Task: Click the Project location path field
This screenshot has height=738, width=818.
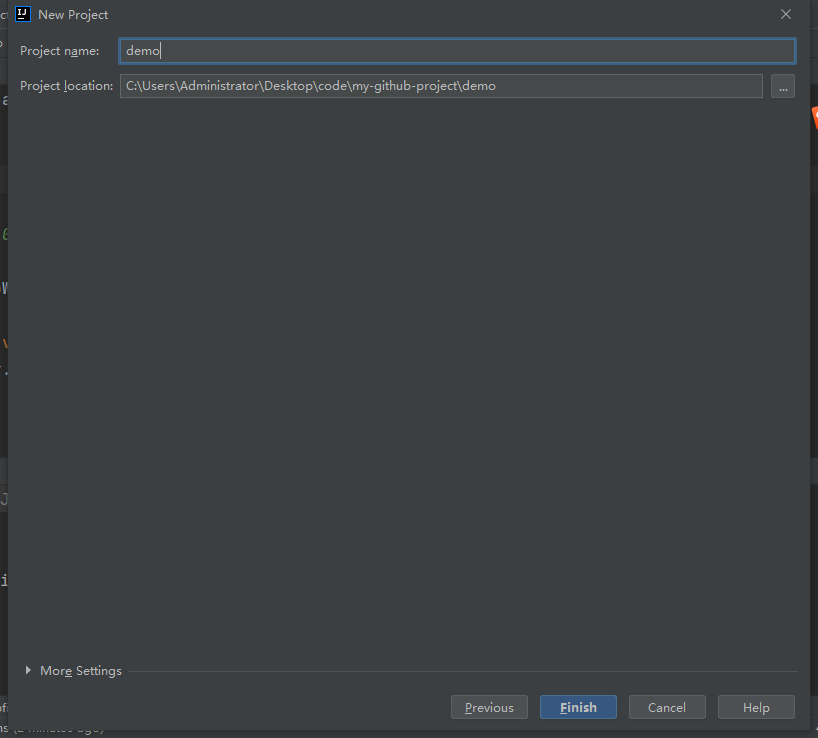Action: (x=441, y=86)
